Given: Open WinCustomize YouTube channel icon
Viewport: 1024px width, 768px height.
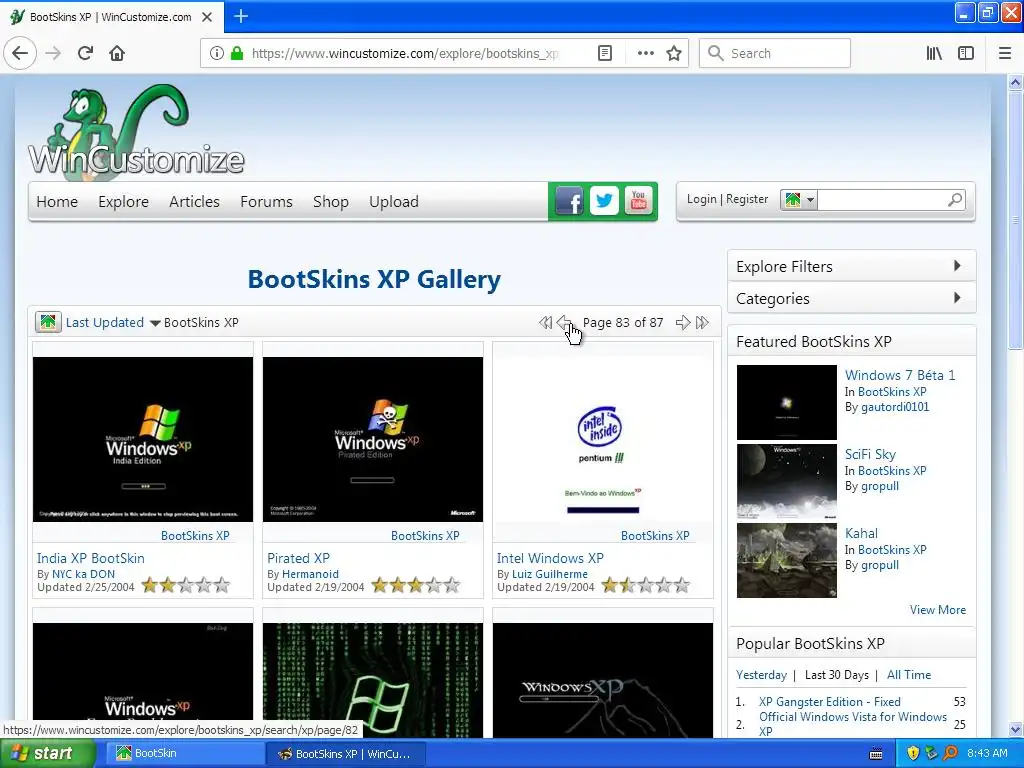Looking at the screenshot, I should pos(638,201).
